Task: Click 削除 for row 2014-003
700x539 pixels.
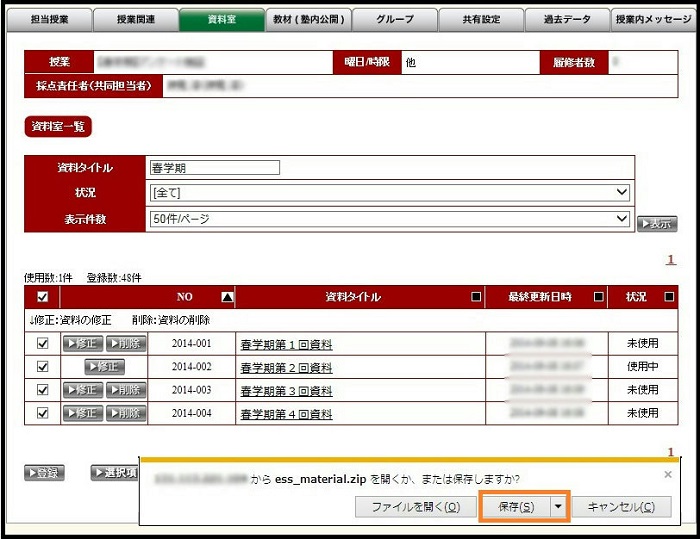Action: tap(126, 390)
